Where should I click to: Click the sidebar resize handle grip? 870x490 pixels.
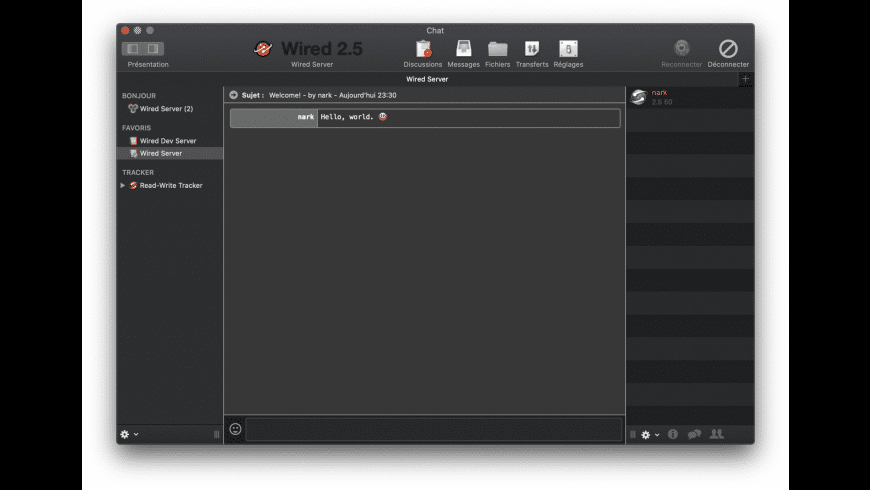[216, 435]
